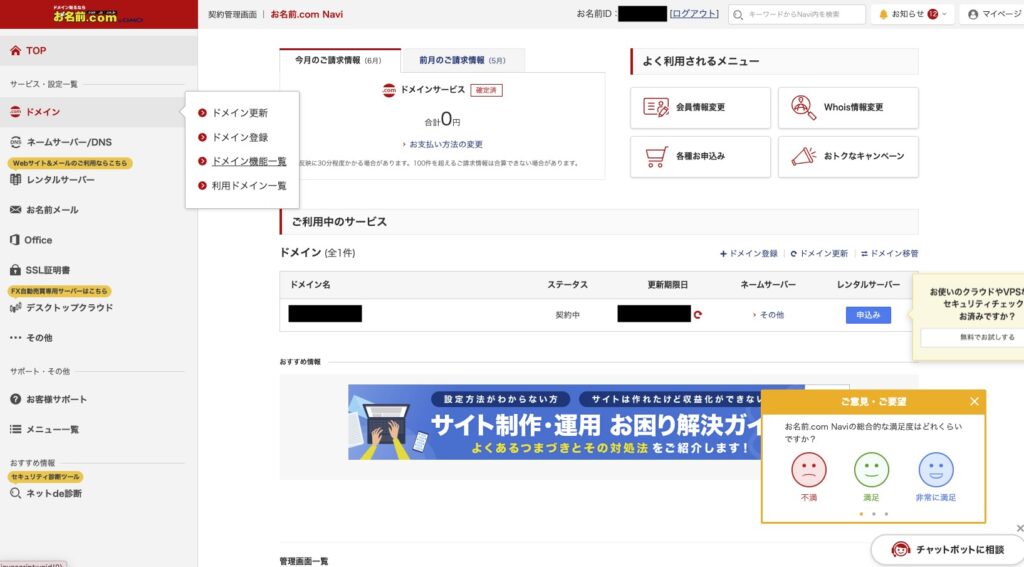Select the 満足 green face rating
This screenshot has width=1024, height=567.
871,470
